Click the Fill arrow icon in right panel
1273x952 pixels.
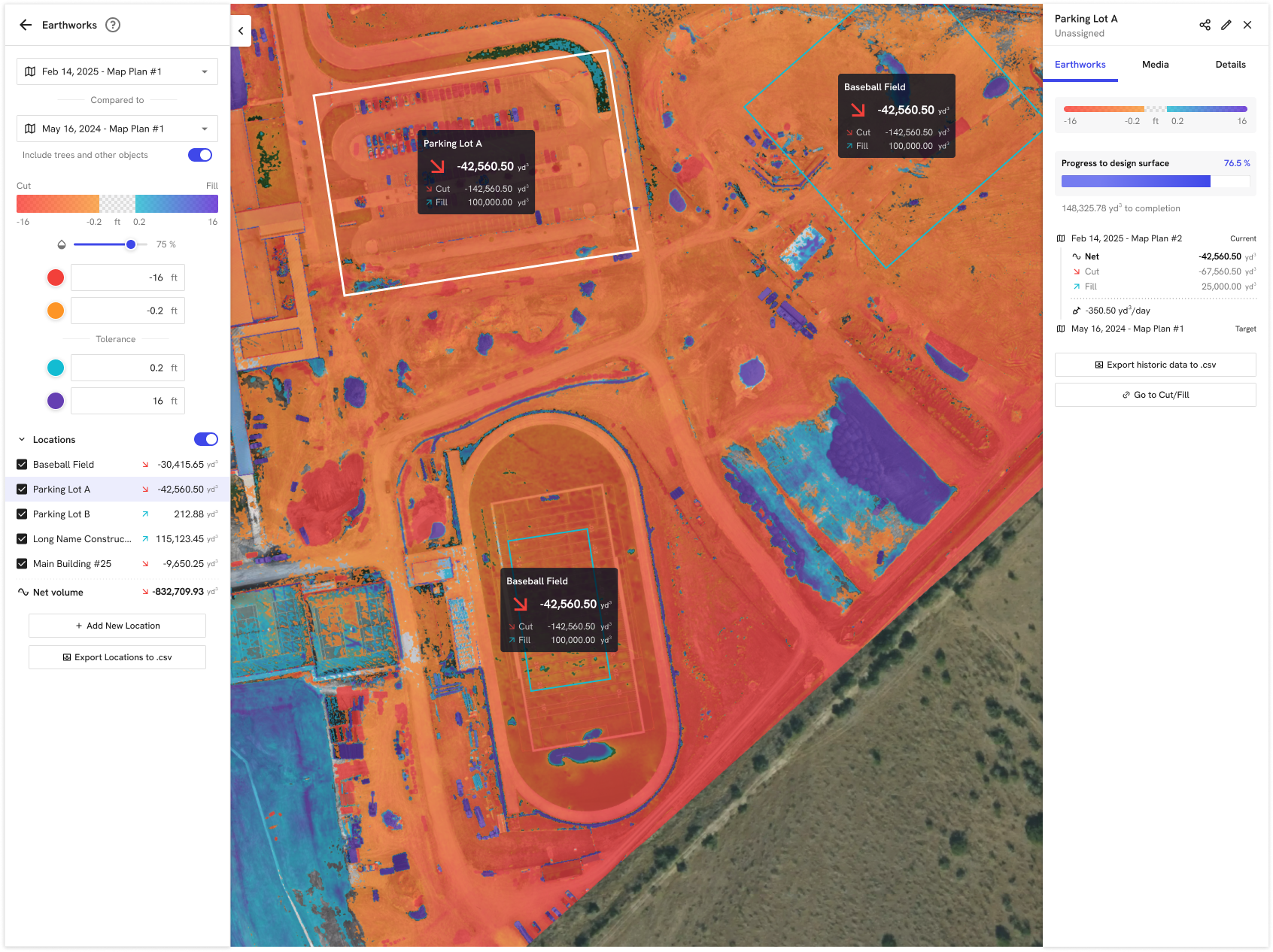click(x=1077, y=287)
